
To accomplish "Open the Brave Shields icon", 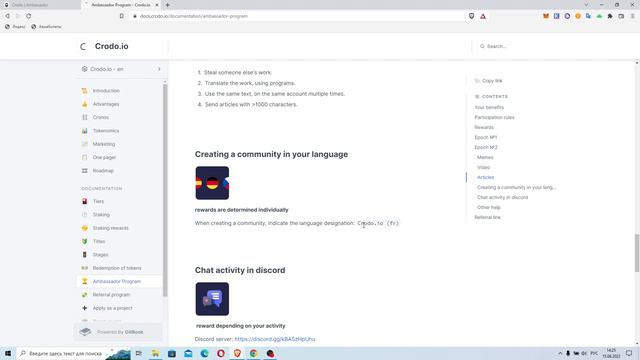I will pyautogui.click(x=471, y=16).
